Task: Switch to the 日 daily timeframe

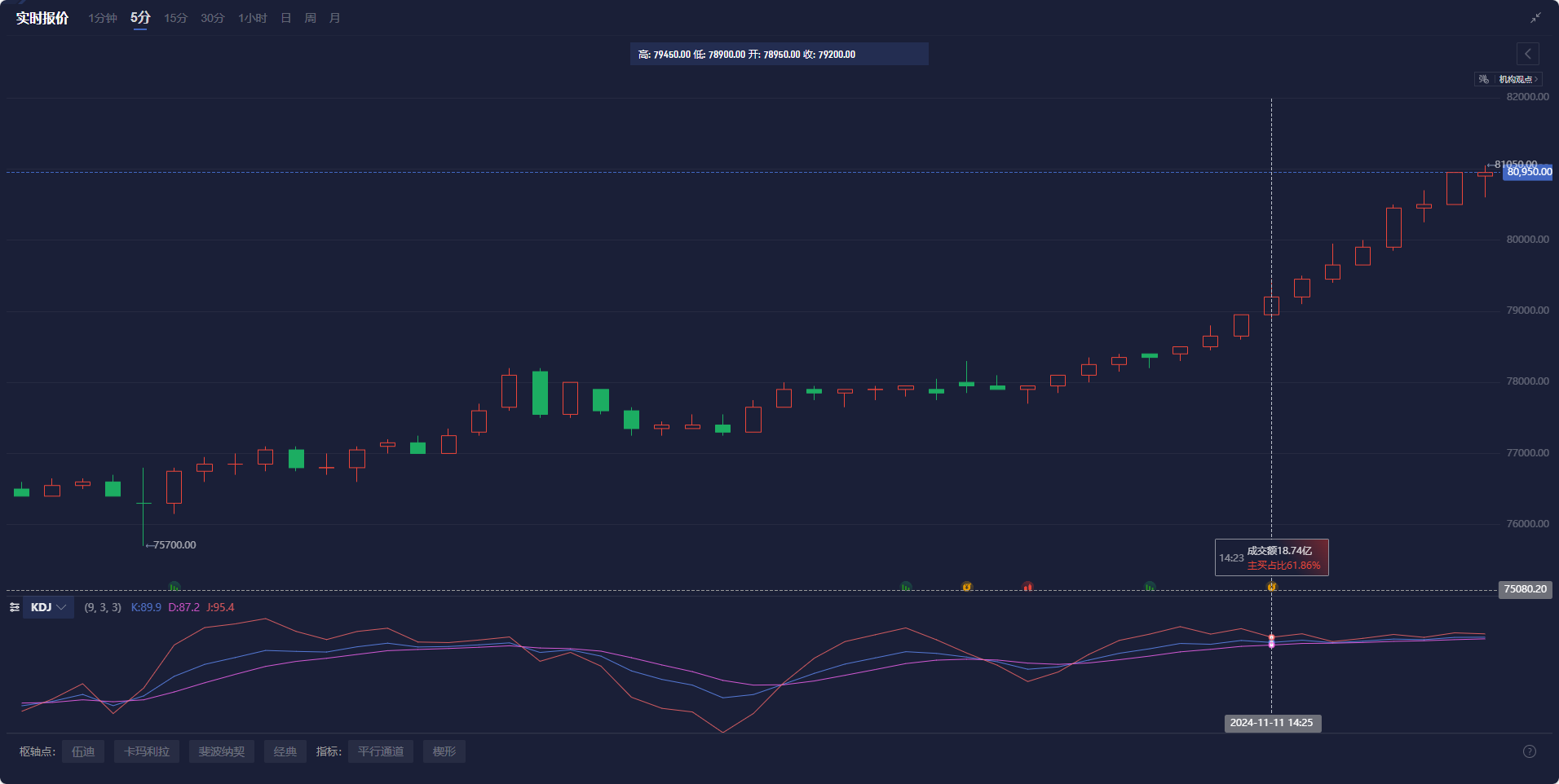Action: click(x=286, y=18)
